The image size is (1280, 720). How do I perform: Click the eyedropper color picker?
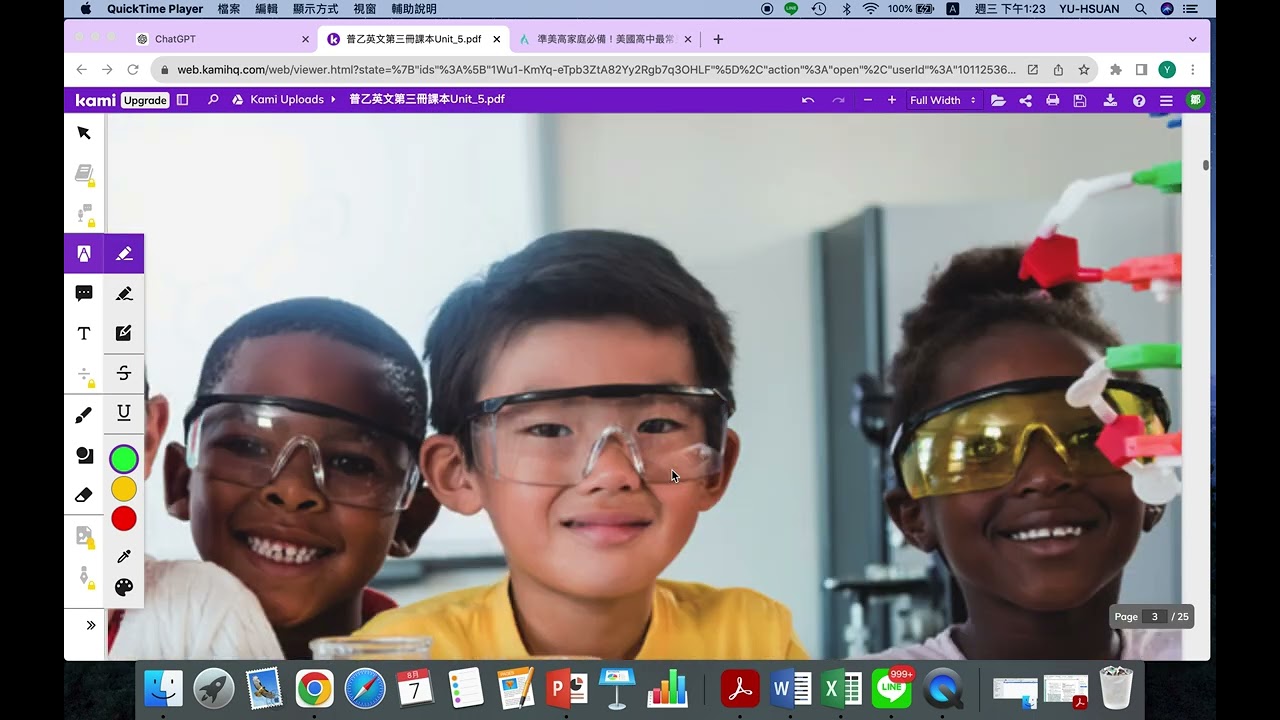point(124,556)
